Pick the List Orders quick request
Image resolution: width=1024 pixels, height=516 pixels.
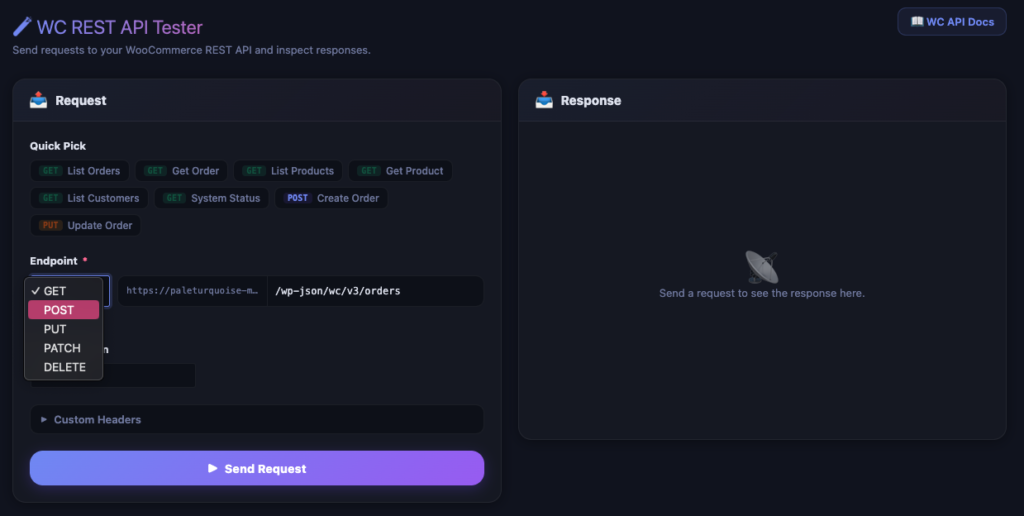[80, 170]
